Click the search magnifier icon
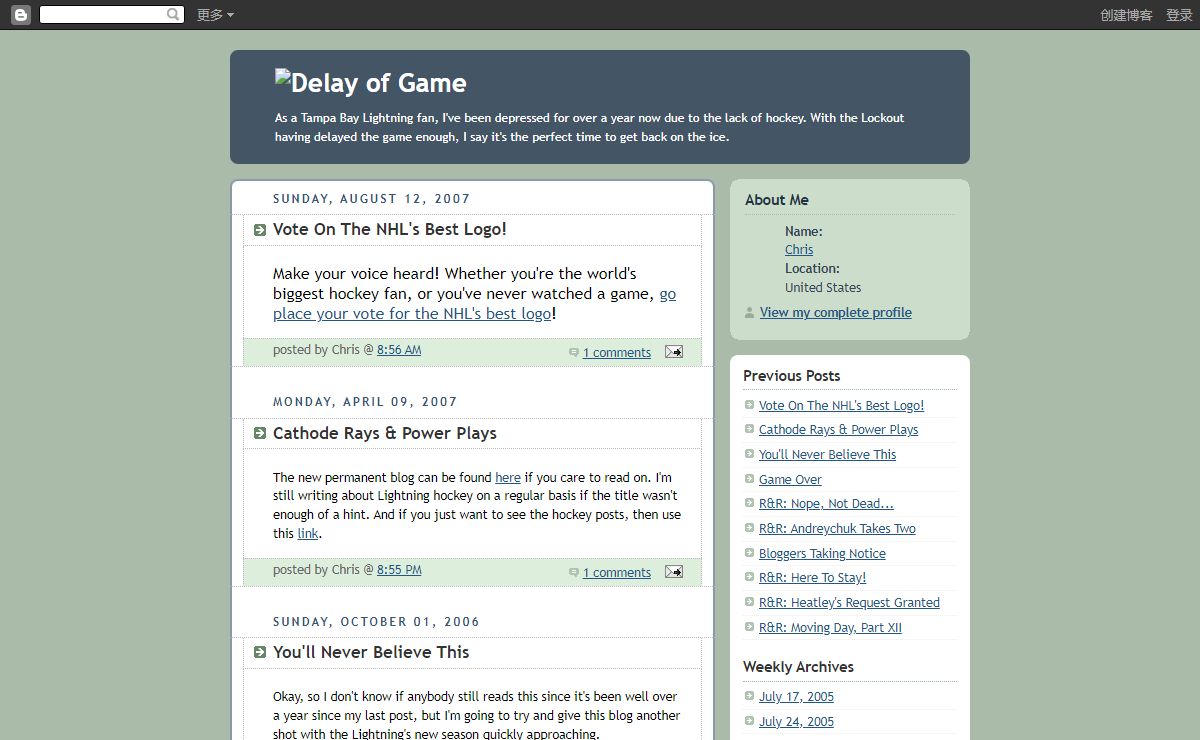The height and width of the screenshot is (740, 1200). point(174,15)
